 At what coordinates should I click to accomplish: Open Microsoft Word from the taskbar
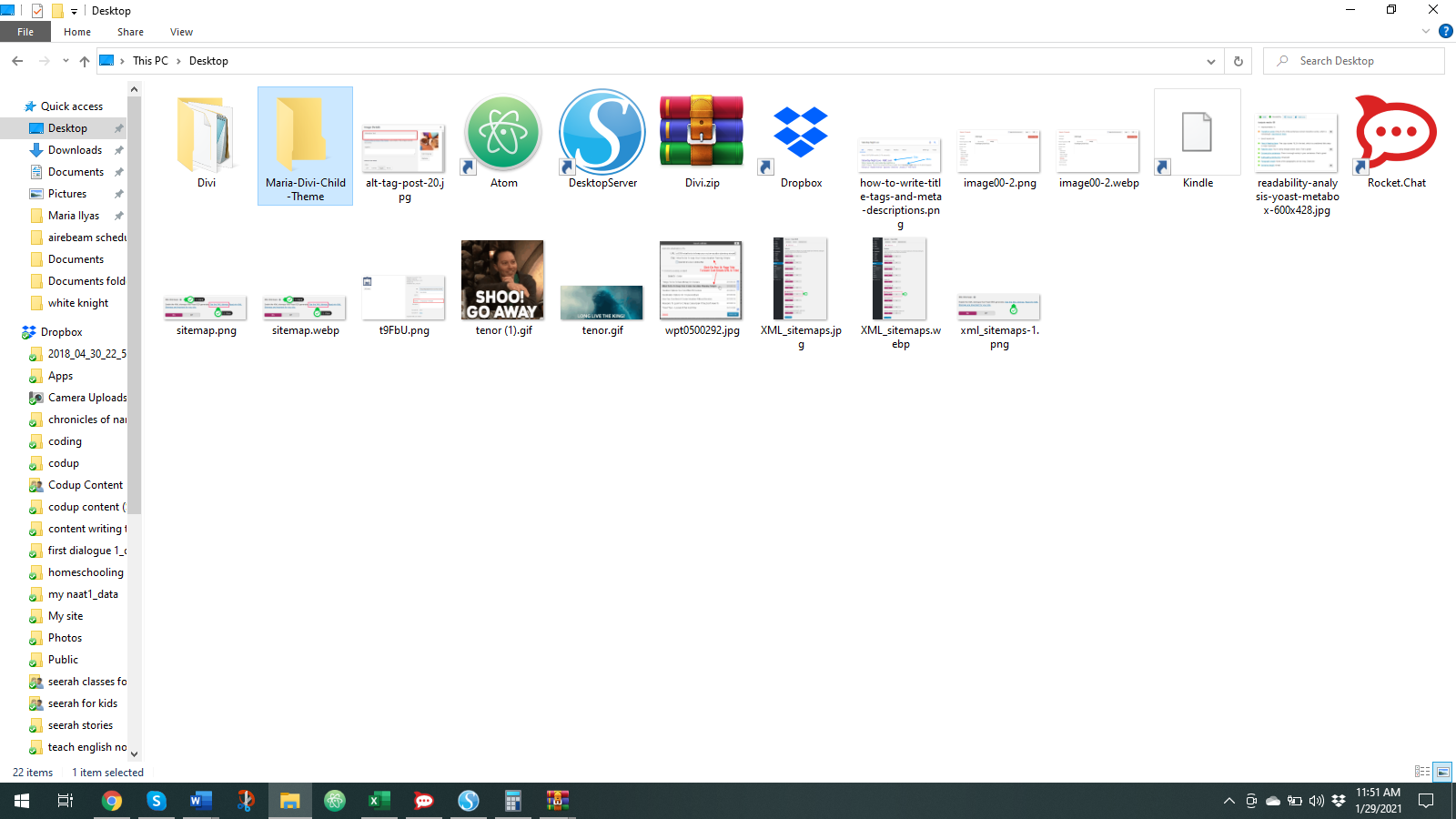[x=200, y=801]
